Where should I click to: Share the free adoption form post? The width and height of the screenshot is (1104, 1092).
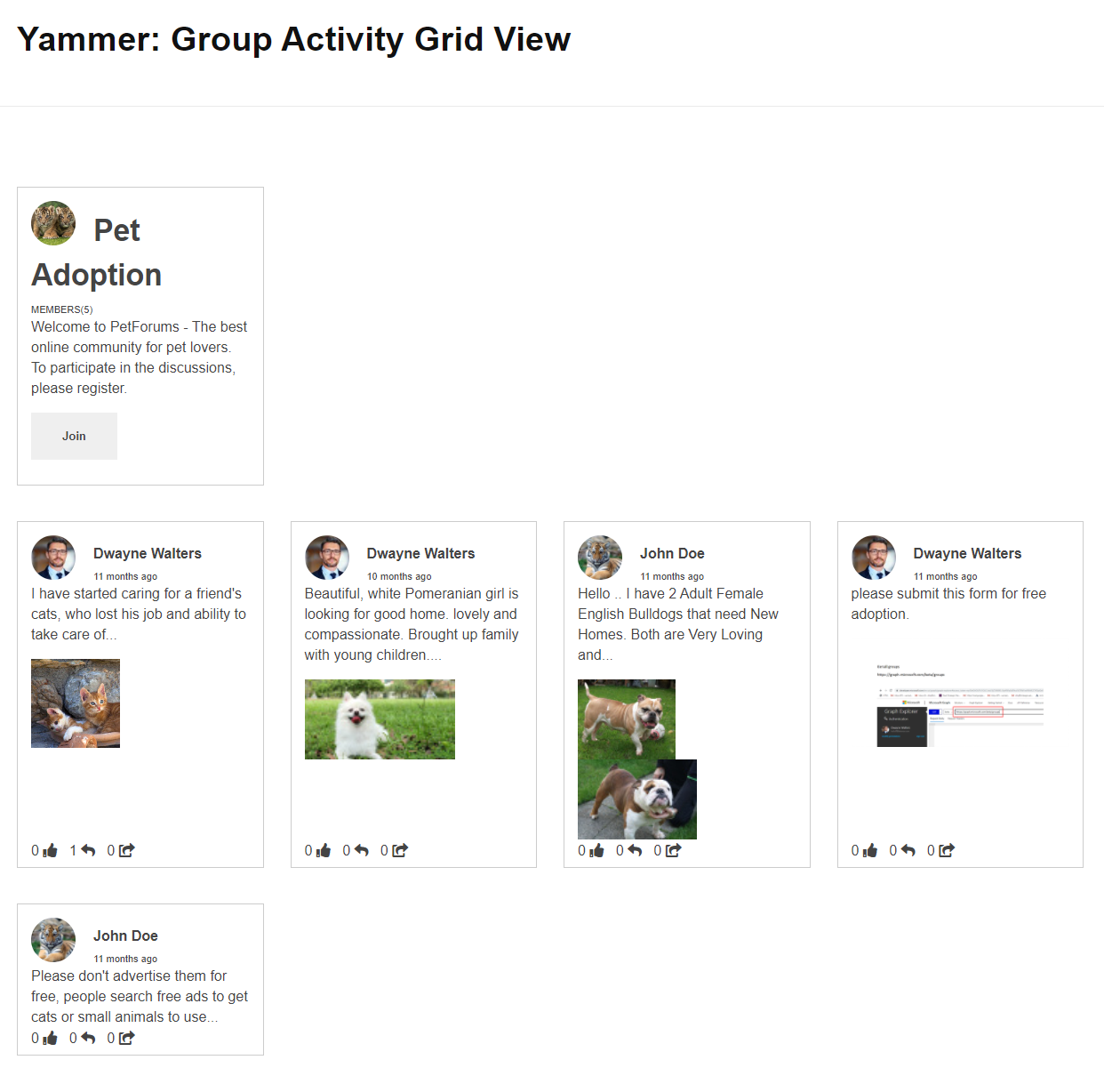pyautogui.click(x=947, y=851)
